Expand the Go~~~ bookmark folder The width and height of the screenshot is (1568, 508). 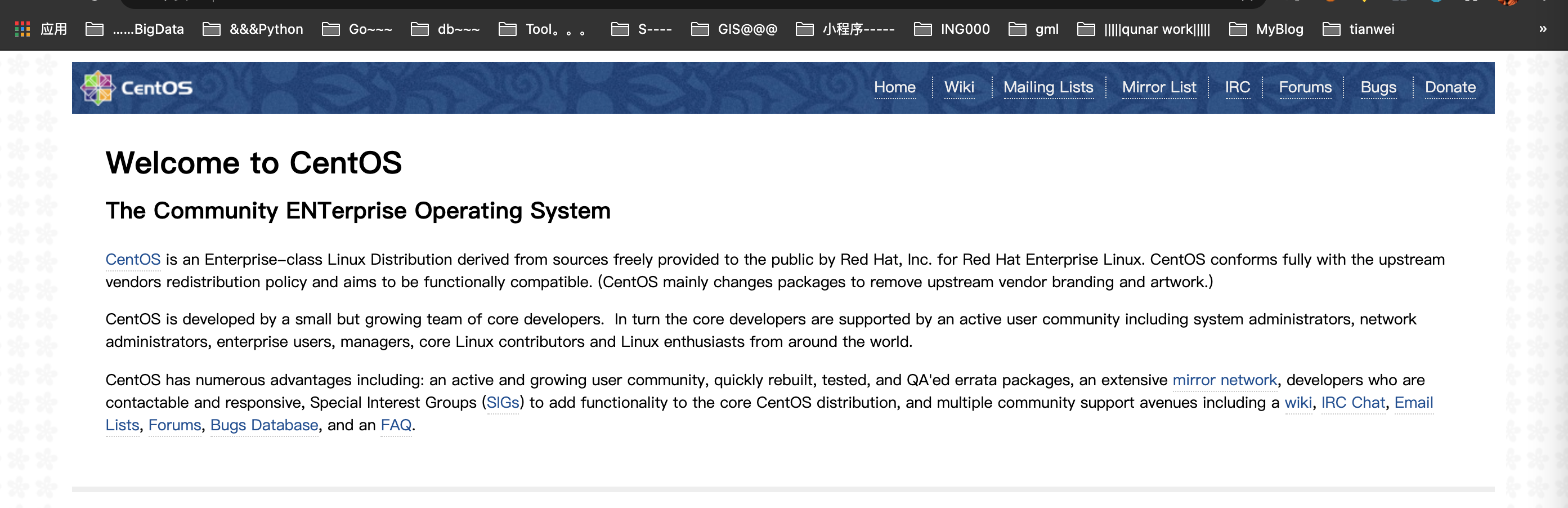357,29
